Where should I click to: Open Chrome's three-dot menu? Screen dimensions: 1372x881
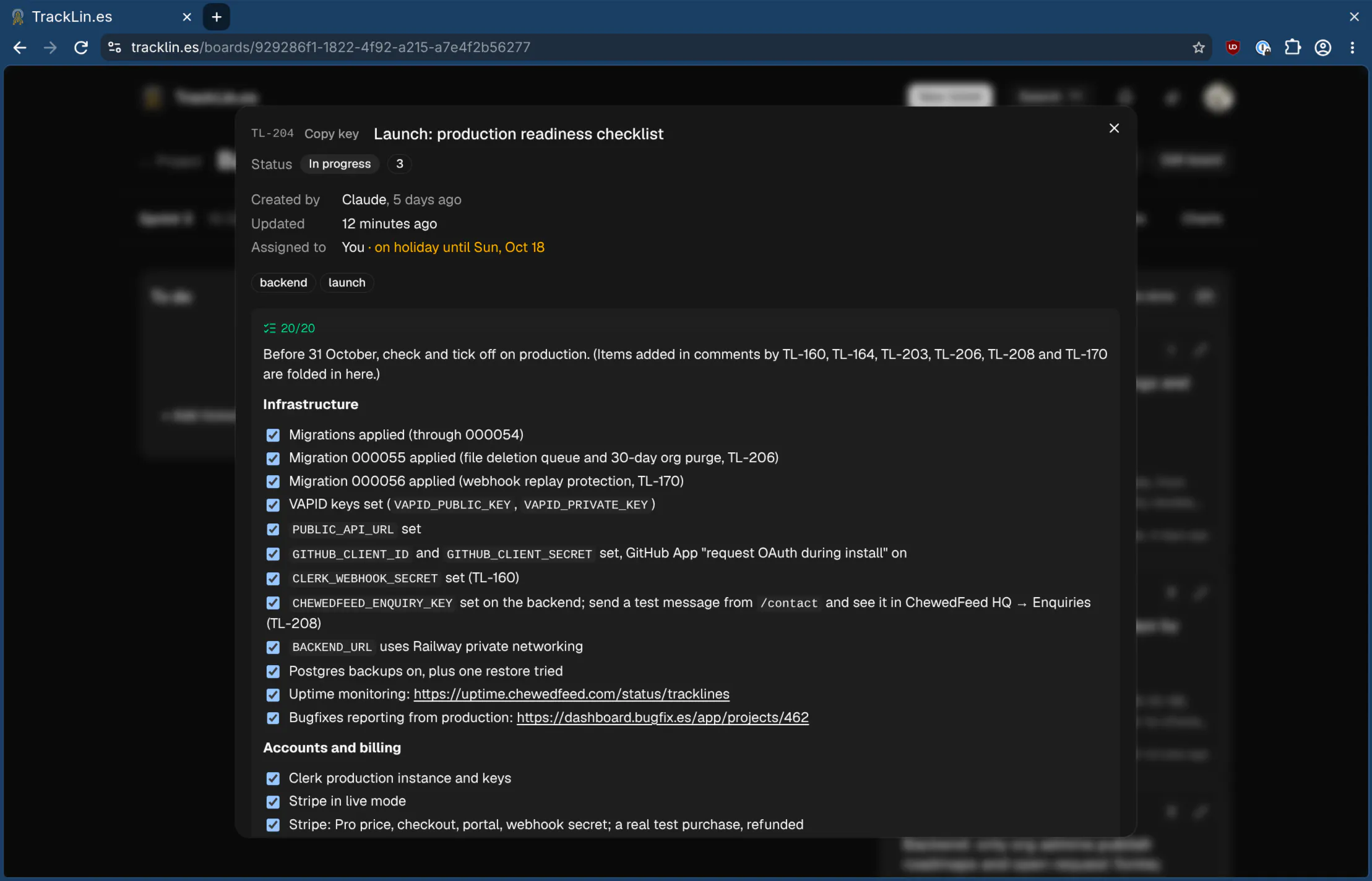[1352, 48]
